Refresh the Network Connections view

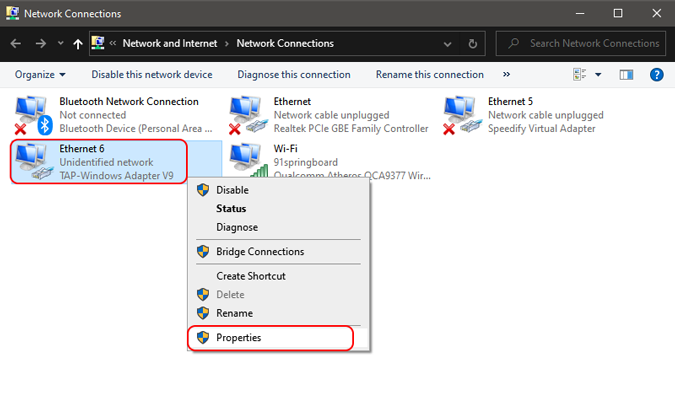click(473, 43)
